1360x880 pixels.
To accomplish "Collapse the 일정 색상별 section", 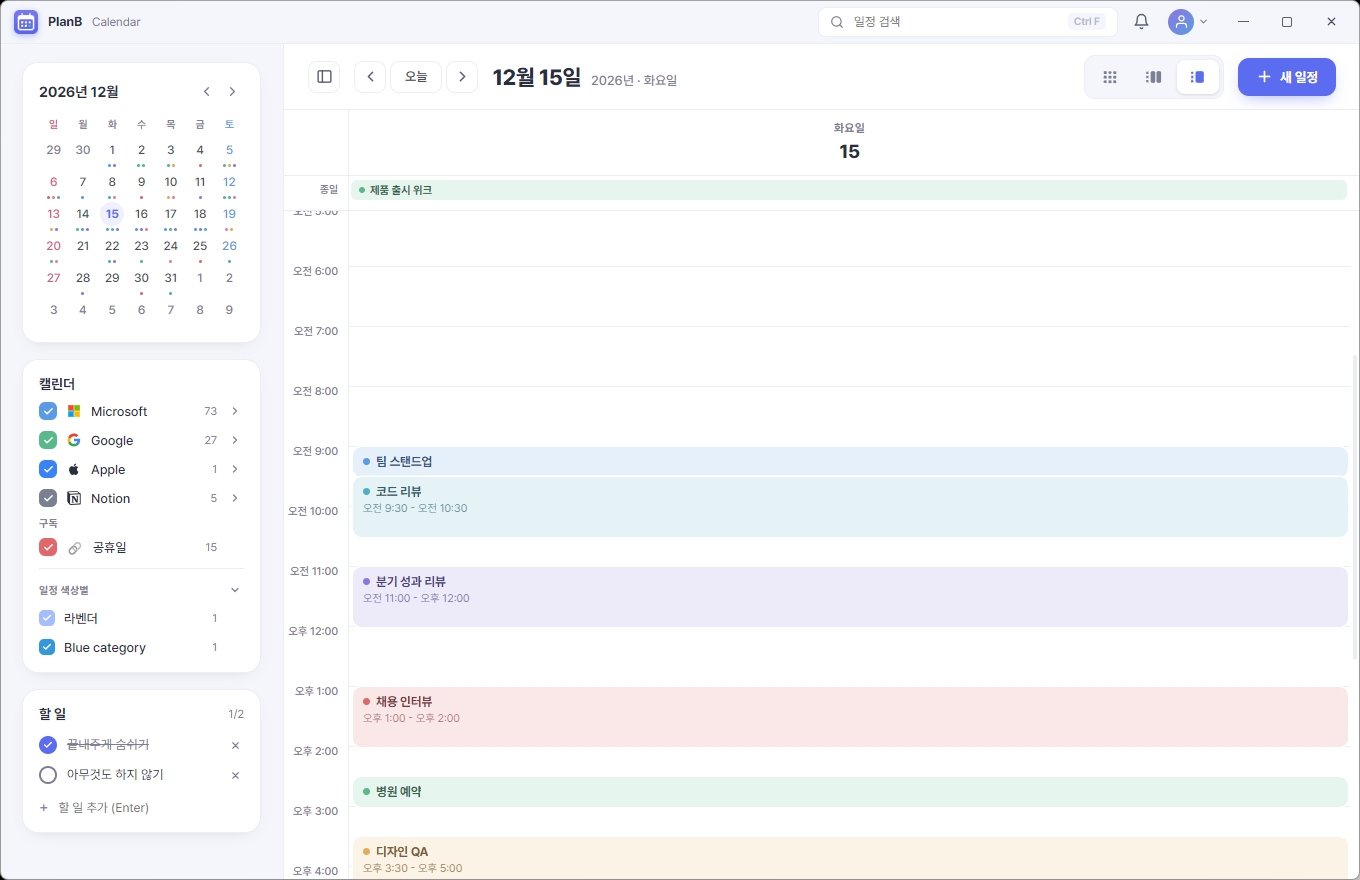I will pyautogui.click(x=235, y=590).
